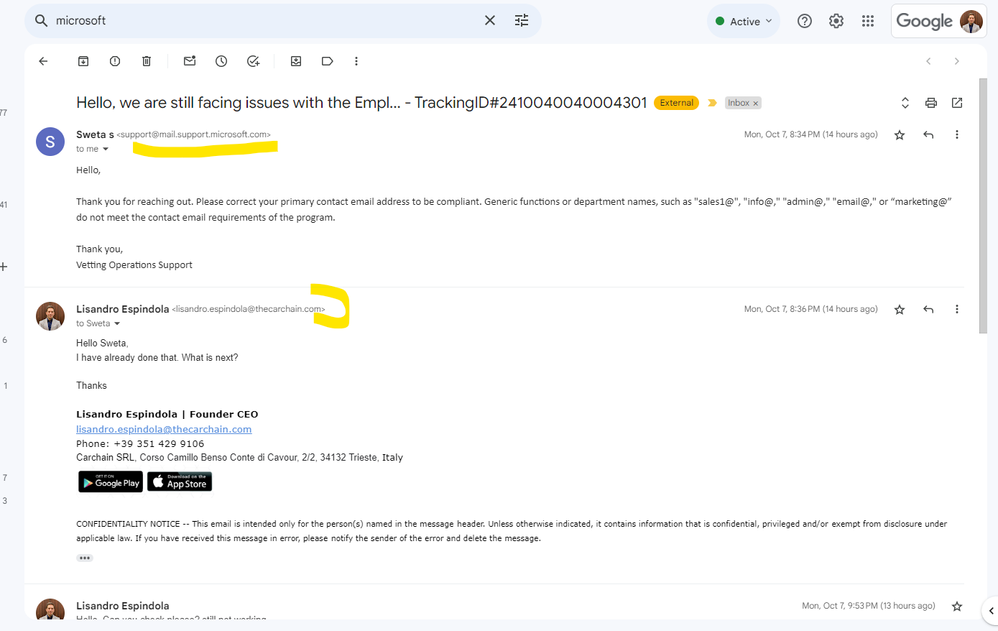Expand all messages in the thread

coord(905,103)
